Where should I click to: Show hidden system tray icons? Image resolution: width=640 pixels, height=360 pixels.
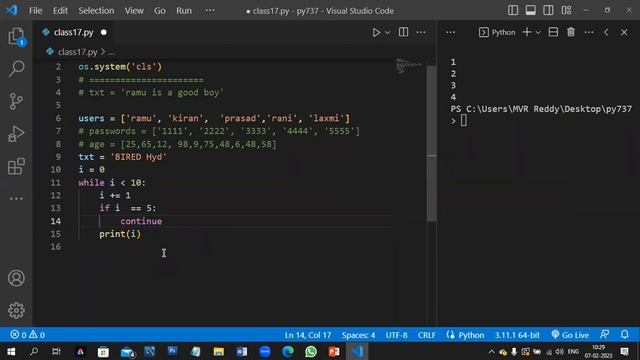click(491, 352)
